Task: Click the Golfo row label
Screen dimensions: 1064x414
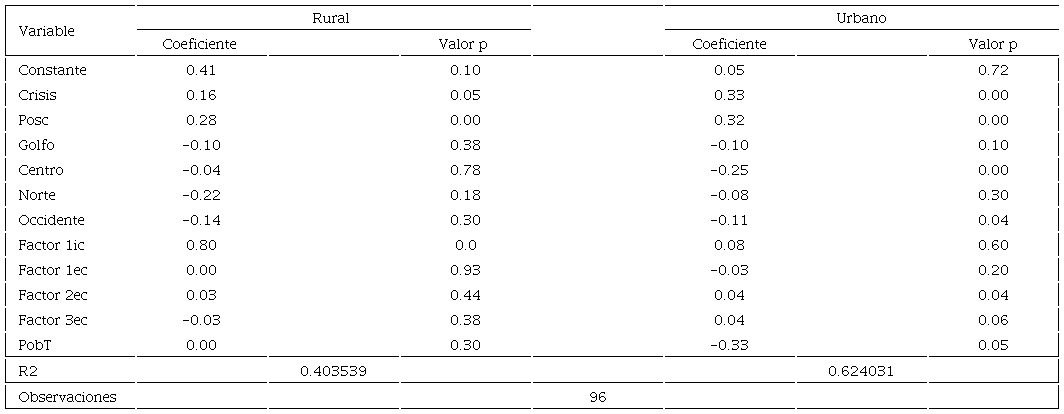Action: [x=37, y=145]
